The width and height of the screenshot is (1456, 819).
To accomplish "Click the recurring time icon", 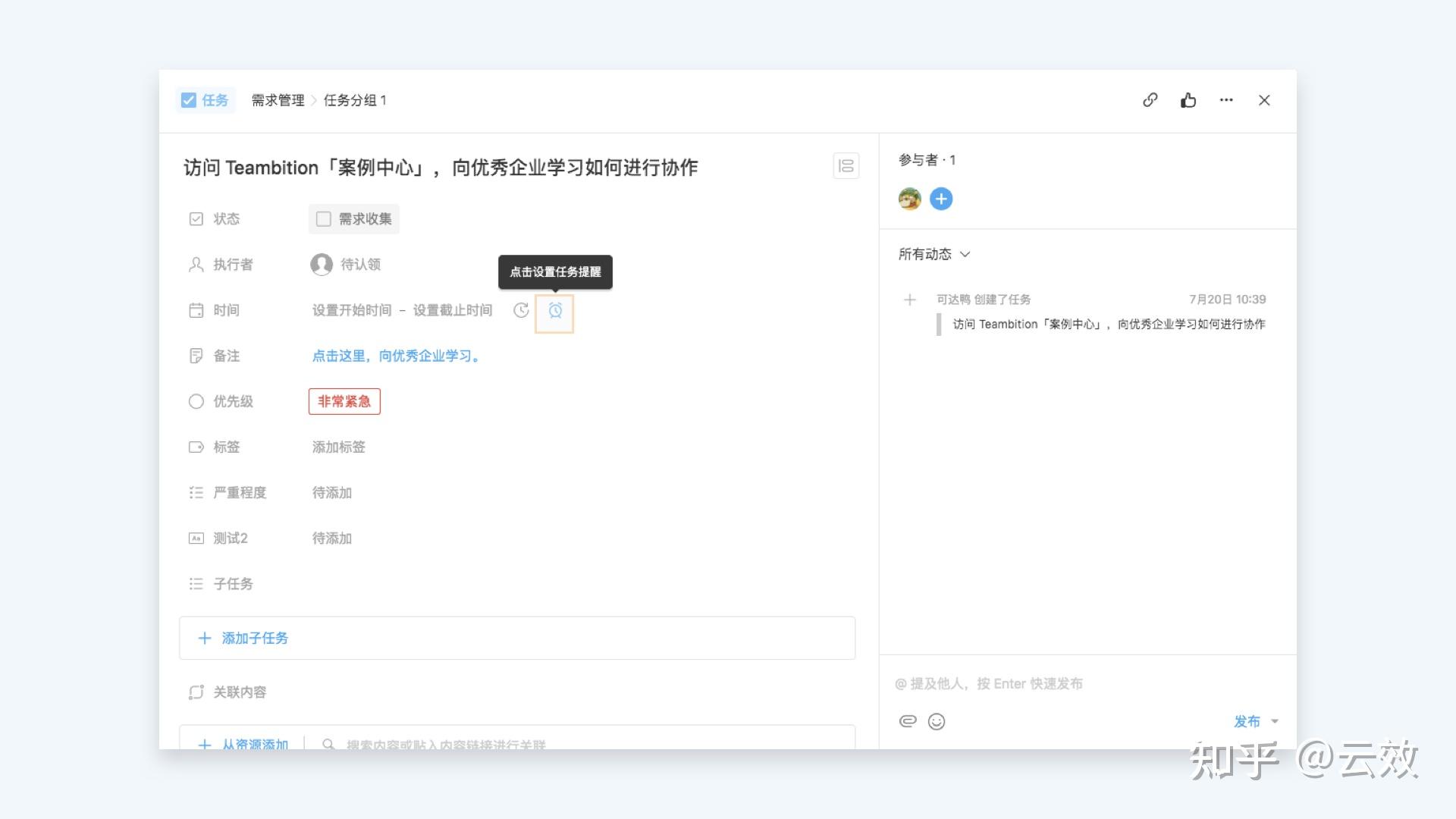I will (x=521, y=310).
